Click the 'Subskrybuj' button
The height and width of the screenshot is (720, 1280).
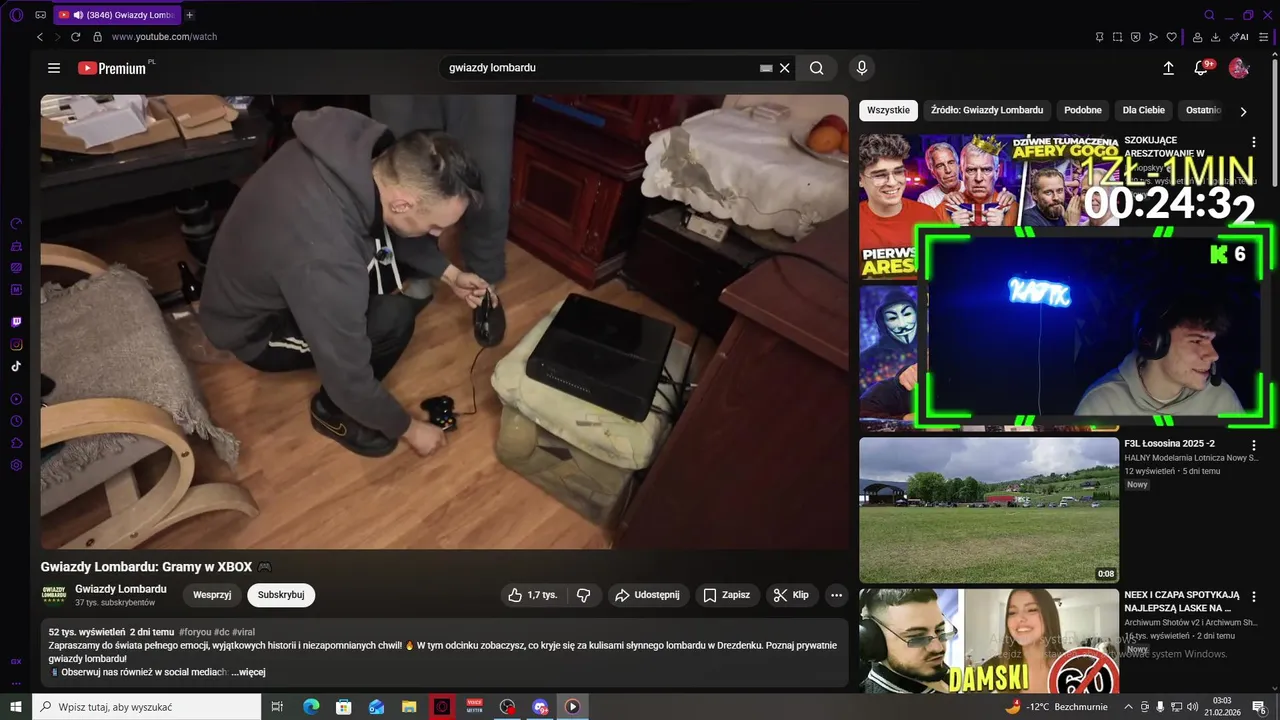pos(281,595)
